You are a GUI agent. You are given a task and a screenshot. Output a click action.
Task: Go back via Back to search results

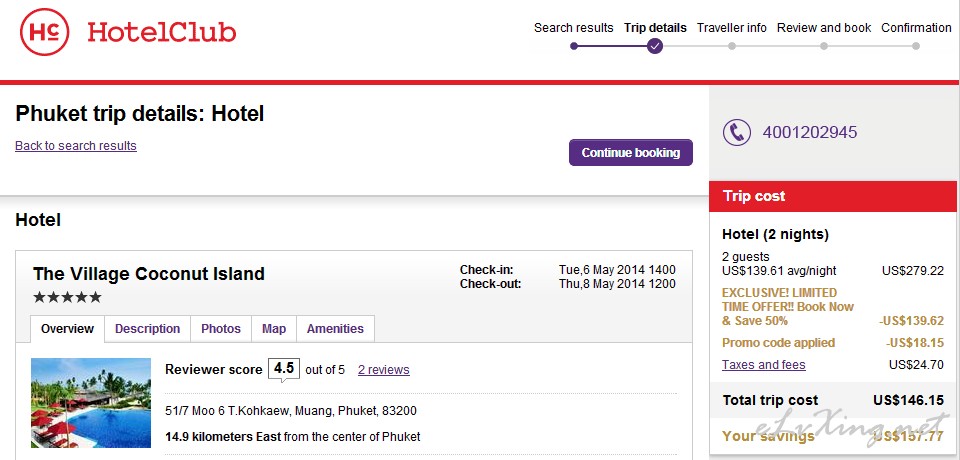point(76,146)
